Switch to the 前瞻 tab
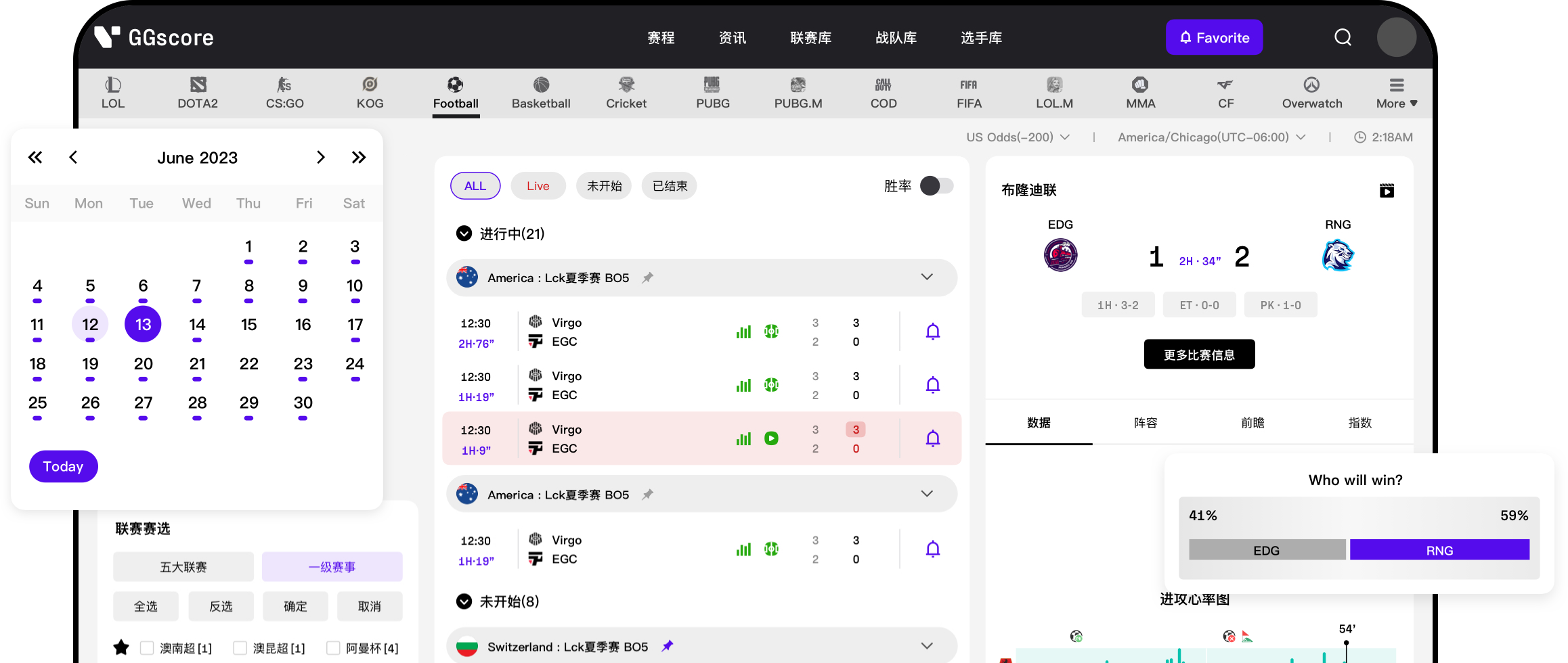The width and height of the screenshot is (1568, 663). tap(1253, 423)
